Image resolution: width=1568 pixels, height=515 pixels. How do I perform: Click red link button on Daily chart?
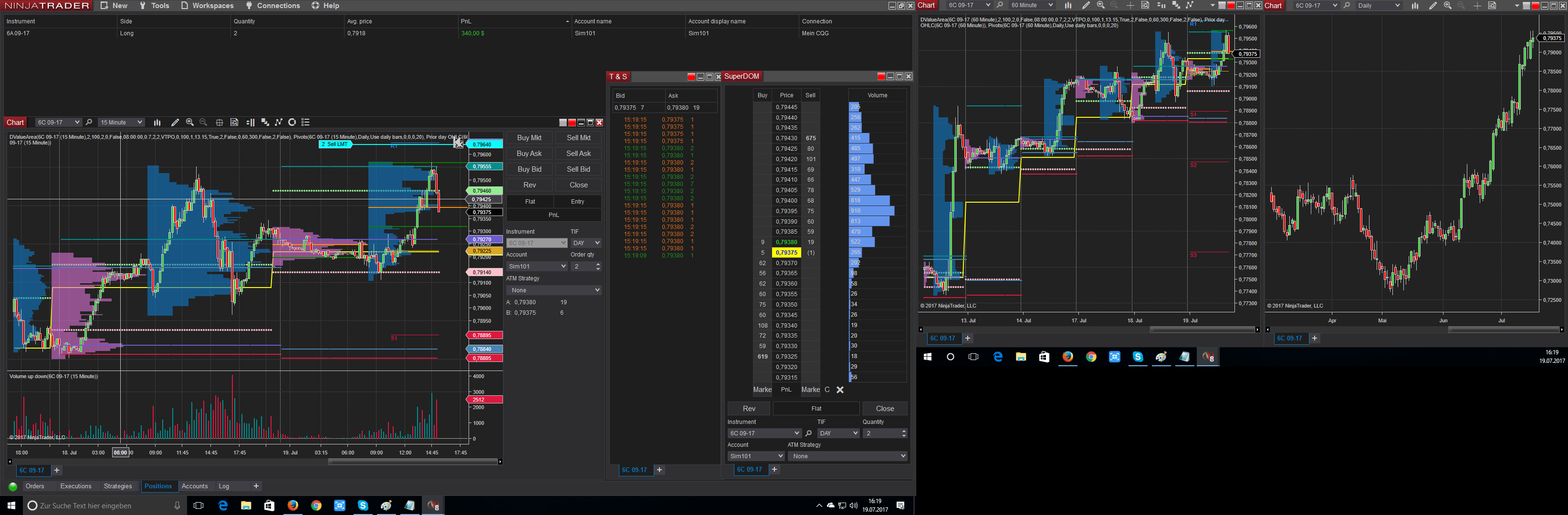click(1535, 5)
